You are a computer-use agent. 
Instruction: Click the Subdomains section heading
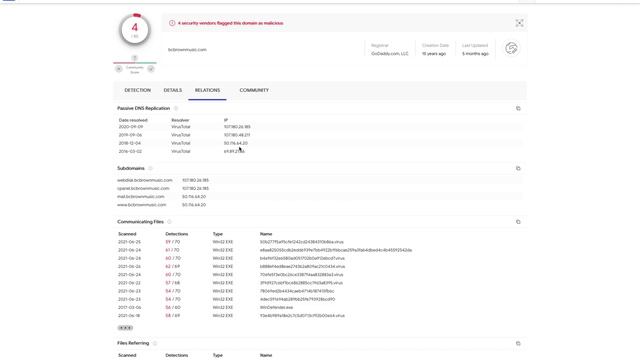pyautogui.click(x=131, y=169)
